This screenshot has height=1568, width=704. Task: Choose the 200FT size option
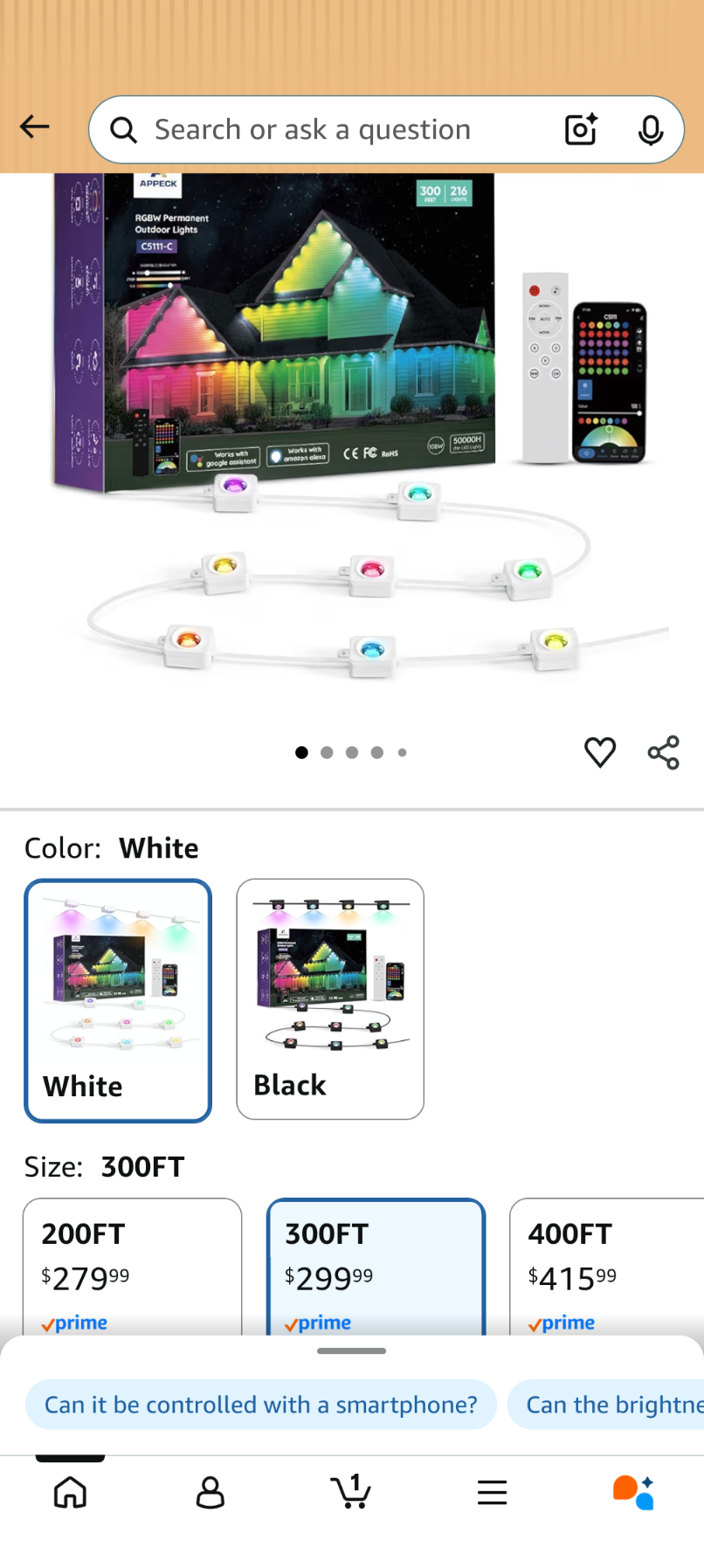(132, 1267)
